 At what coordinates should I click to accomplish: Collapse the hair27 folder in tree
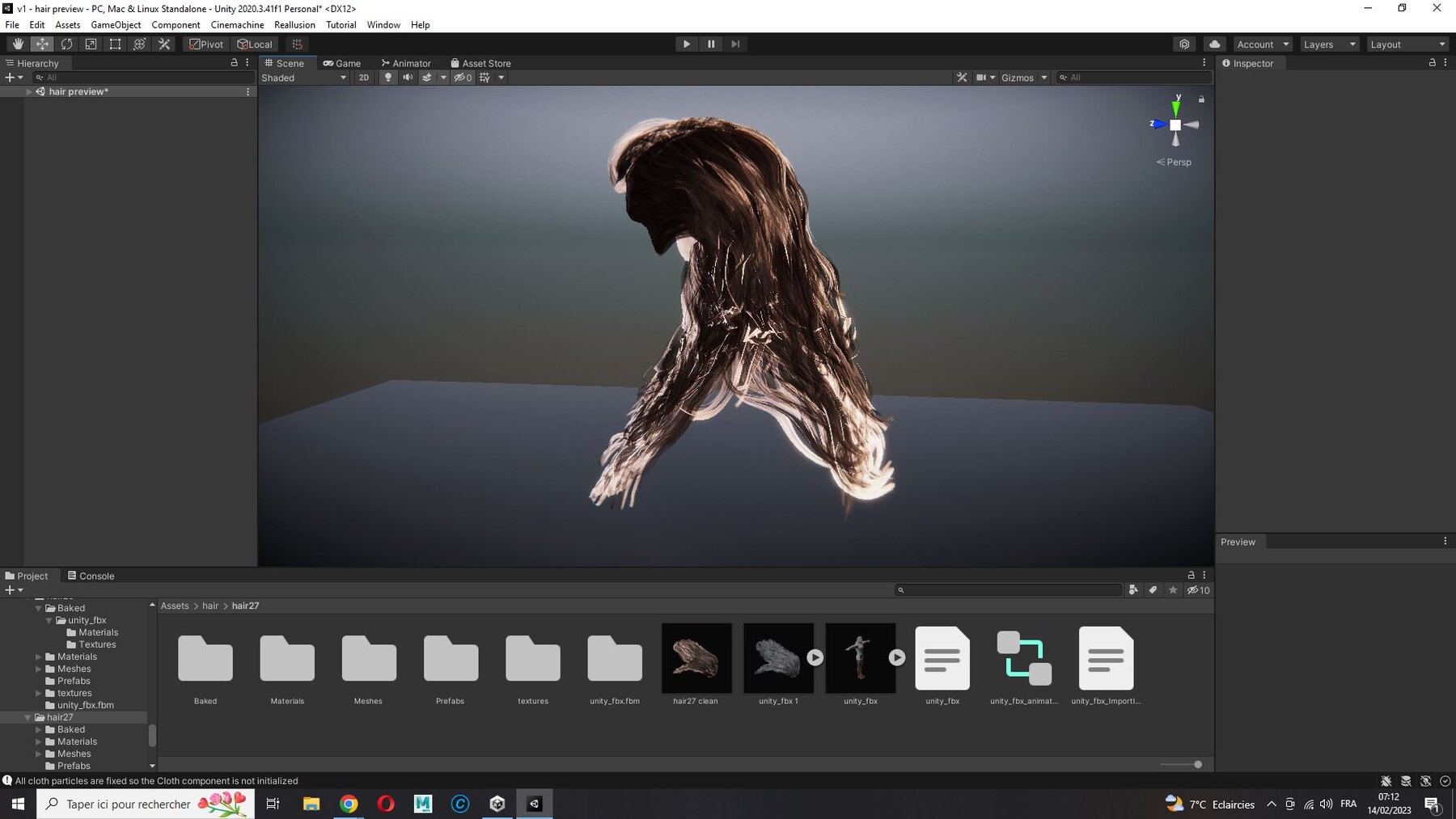coord(28,717)
